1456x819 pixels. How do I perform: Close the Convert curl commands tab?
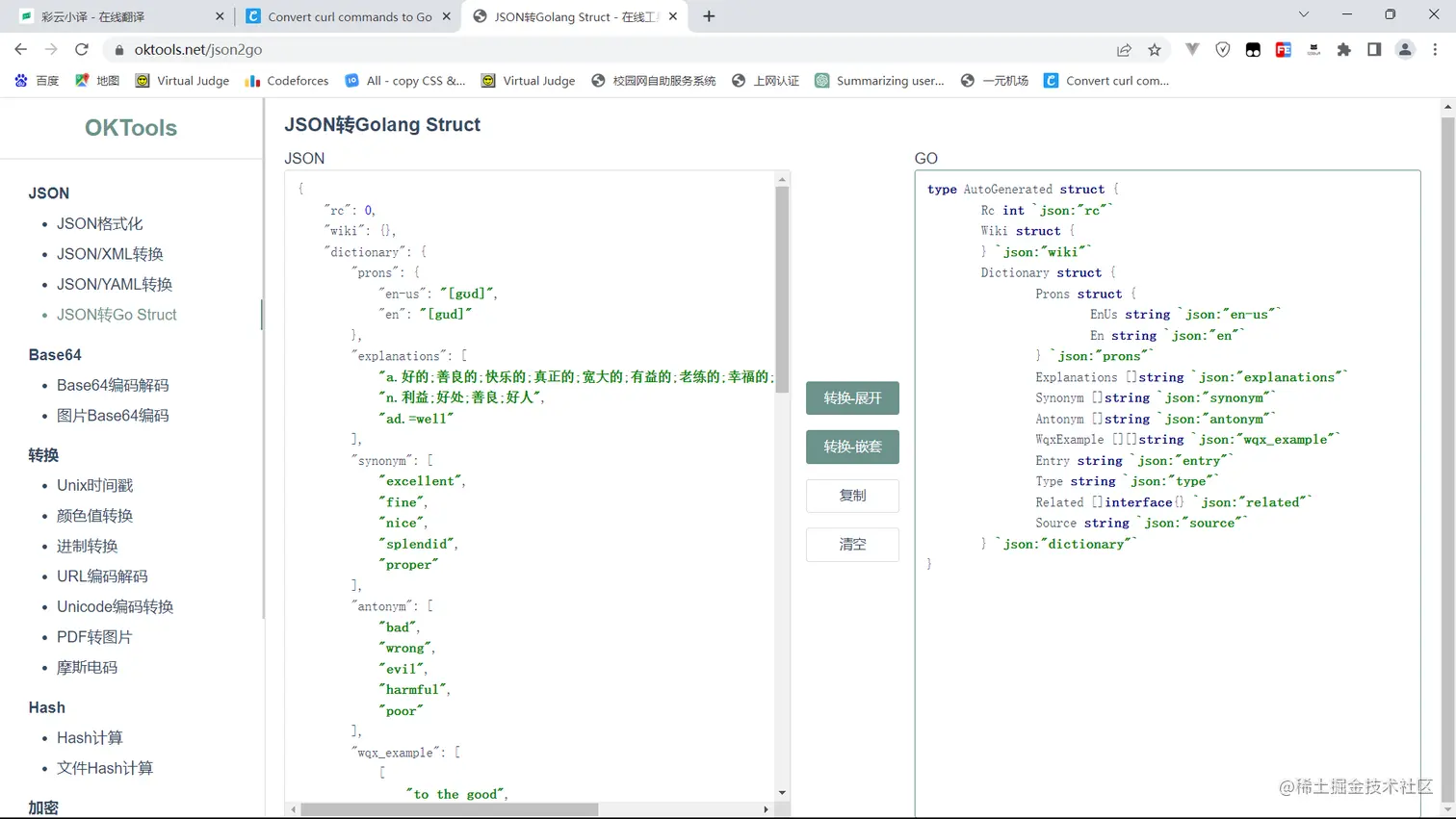coord(447,16)
